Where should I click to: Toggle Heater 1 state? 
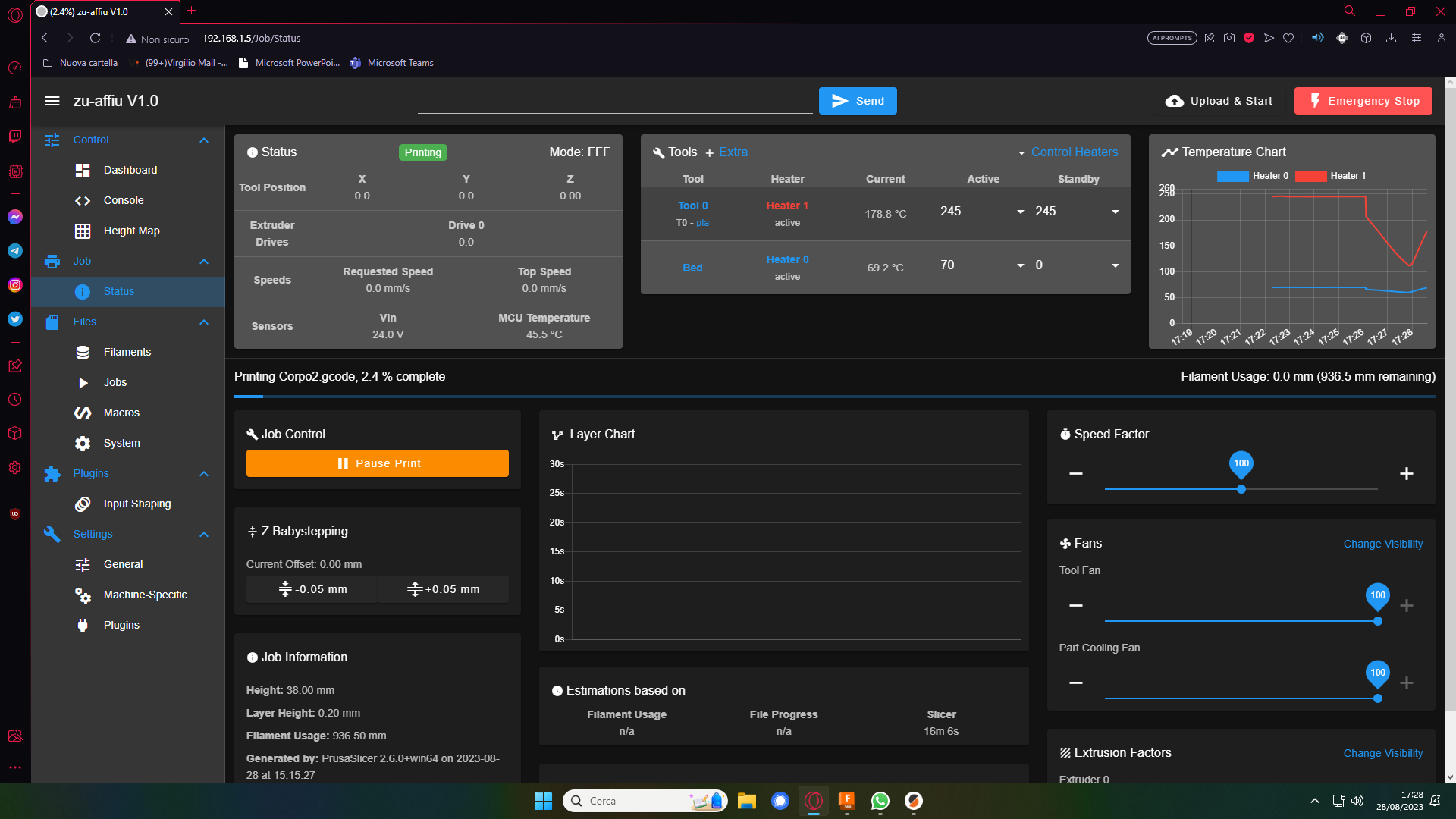787,206
